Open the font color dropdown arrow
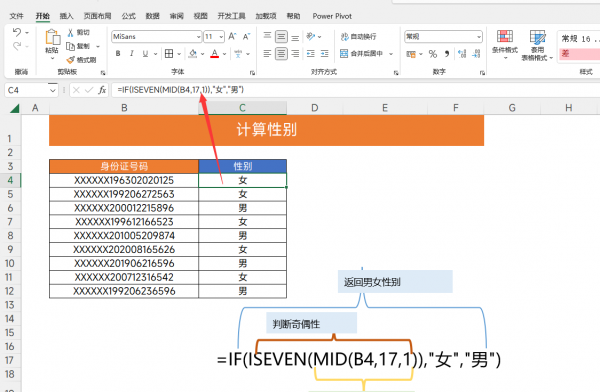The image size is (600, 392). point(225,54)
